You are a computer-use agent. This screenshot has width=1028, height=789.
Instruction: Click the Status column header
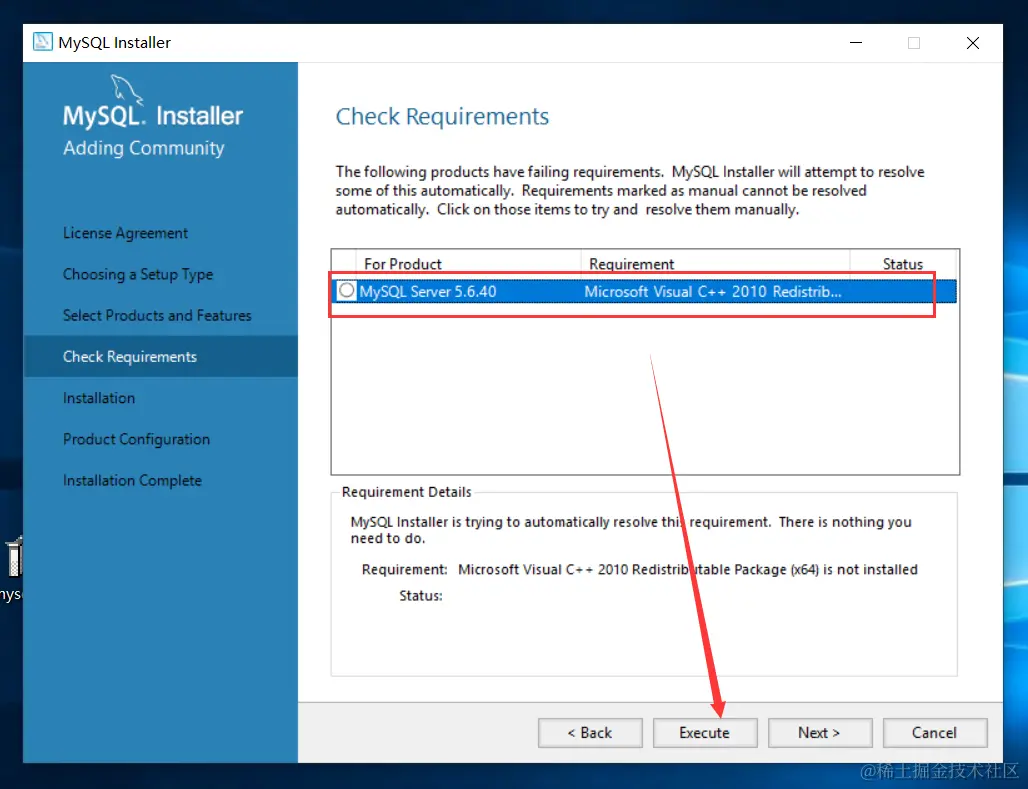click(903, 264)
